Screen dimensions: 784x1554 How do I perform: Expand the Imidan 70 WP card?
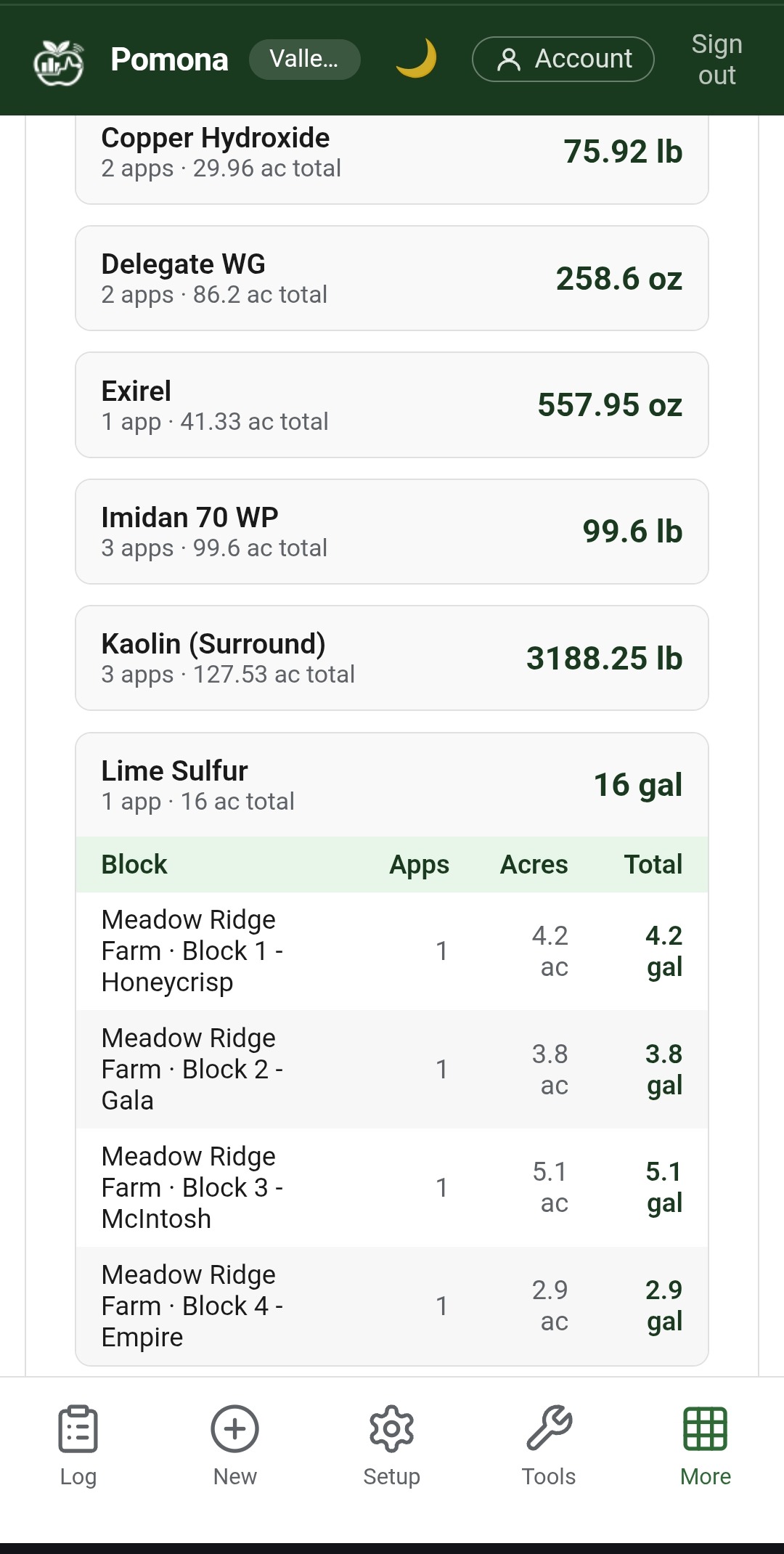[x=391, y=532]
